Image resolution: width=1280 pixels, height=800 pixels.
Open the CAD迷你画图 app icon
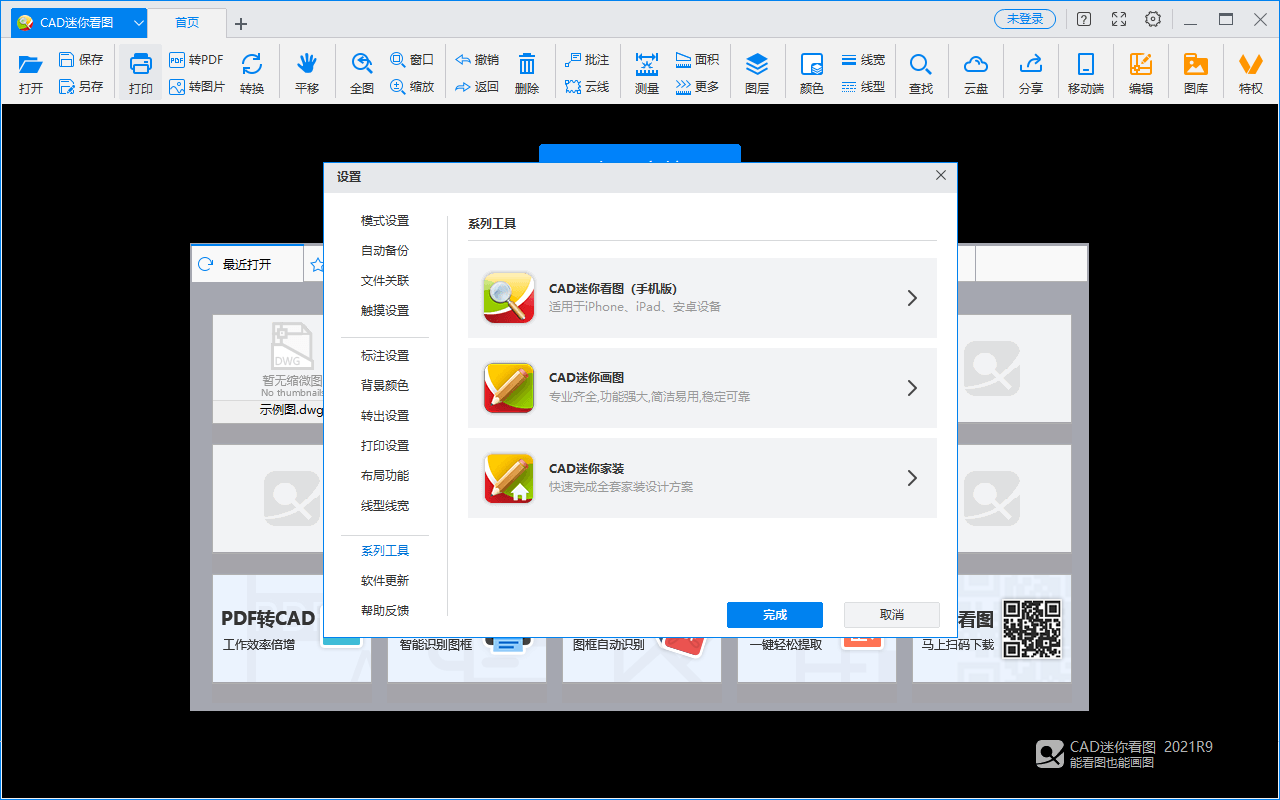click(x=509, y=388)
